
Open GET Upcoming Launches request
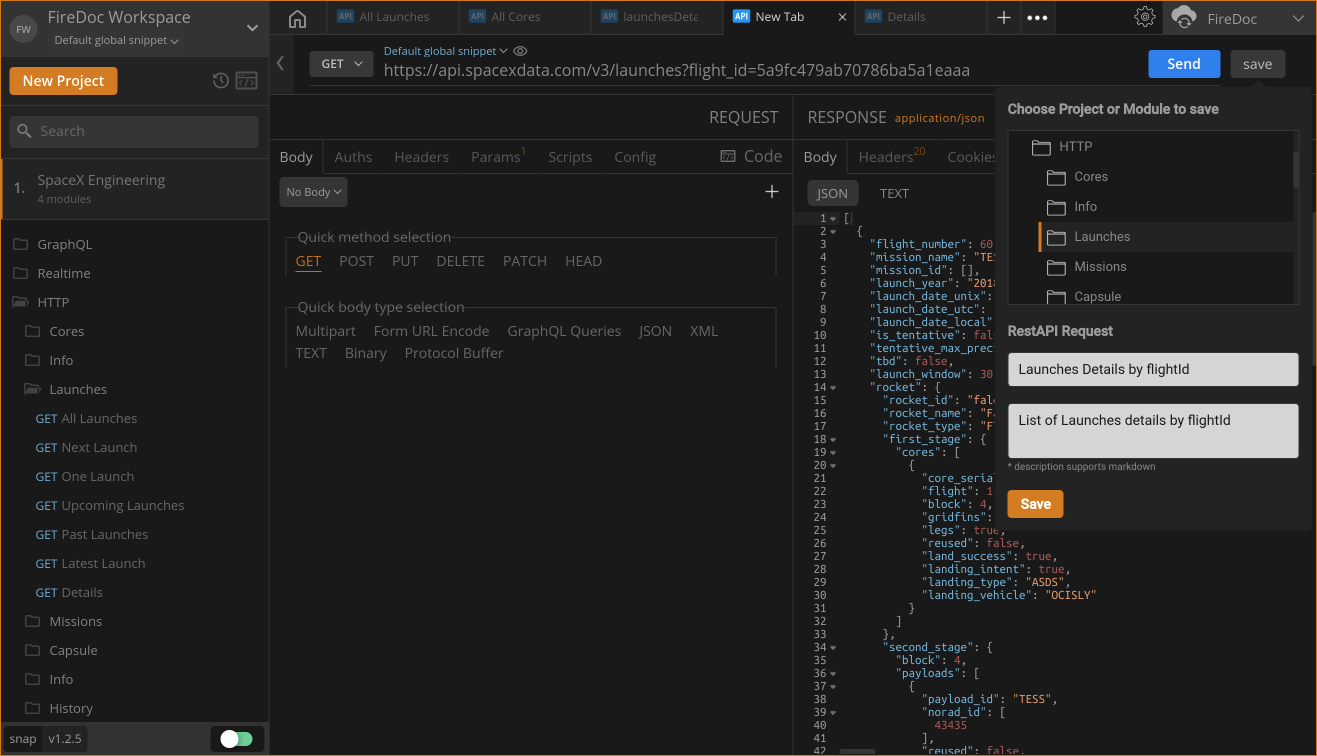110,505
